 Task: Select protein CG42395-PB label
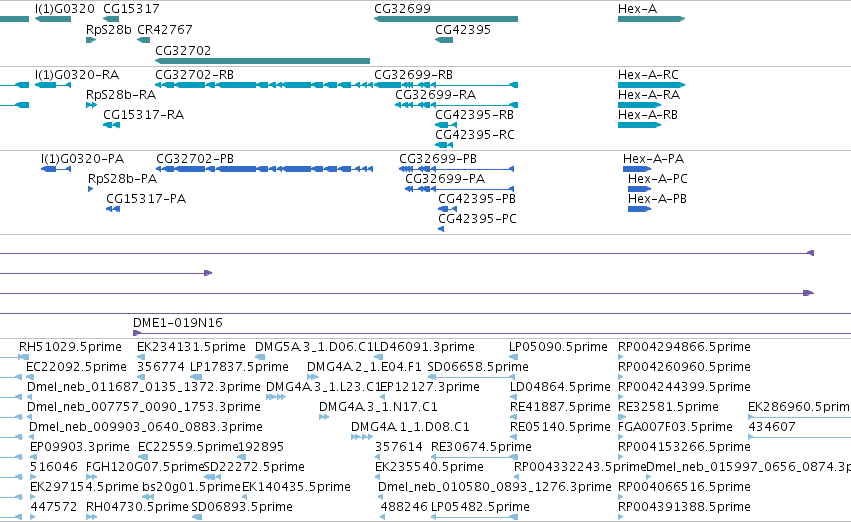477,199
